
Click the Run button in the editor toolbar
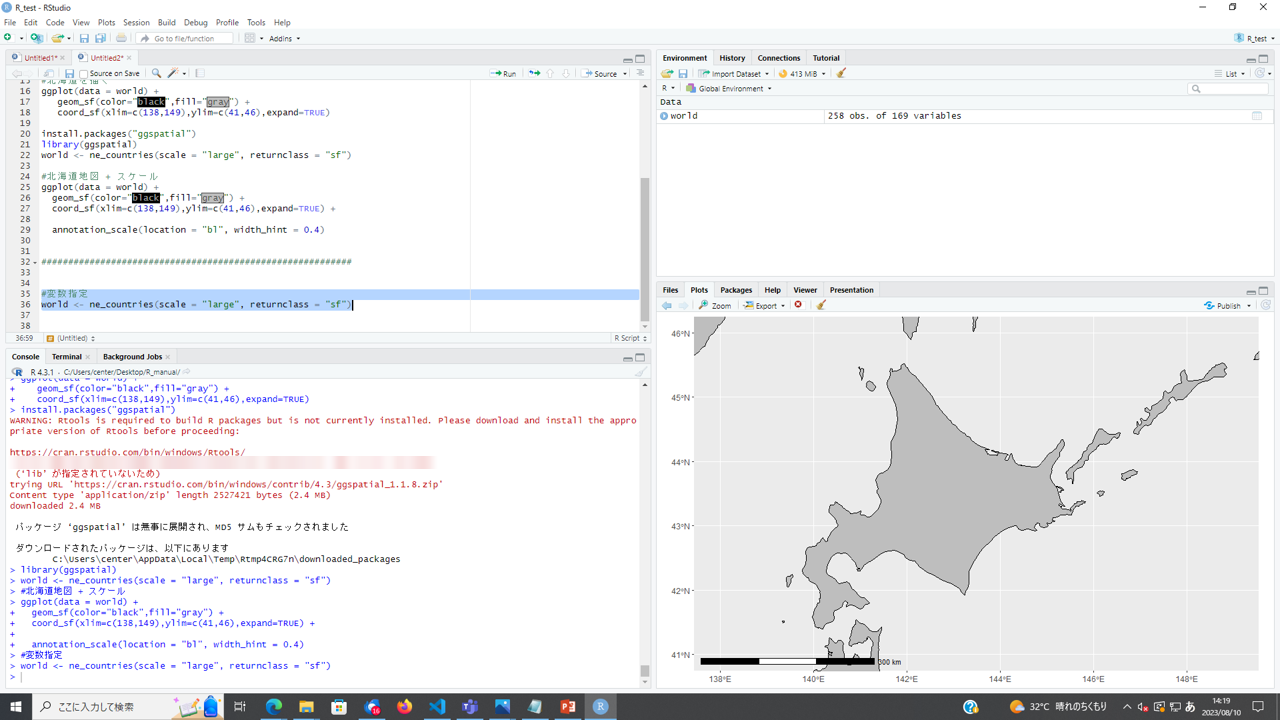pos(504,73)
